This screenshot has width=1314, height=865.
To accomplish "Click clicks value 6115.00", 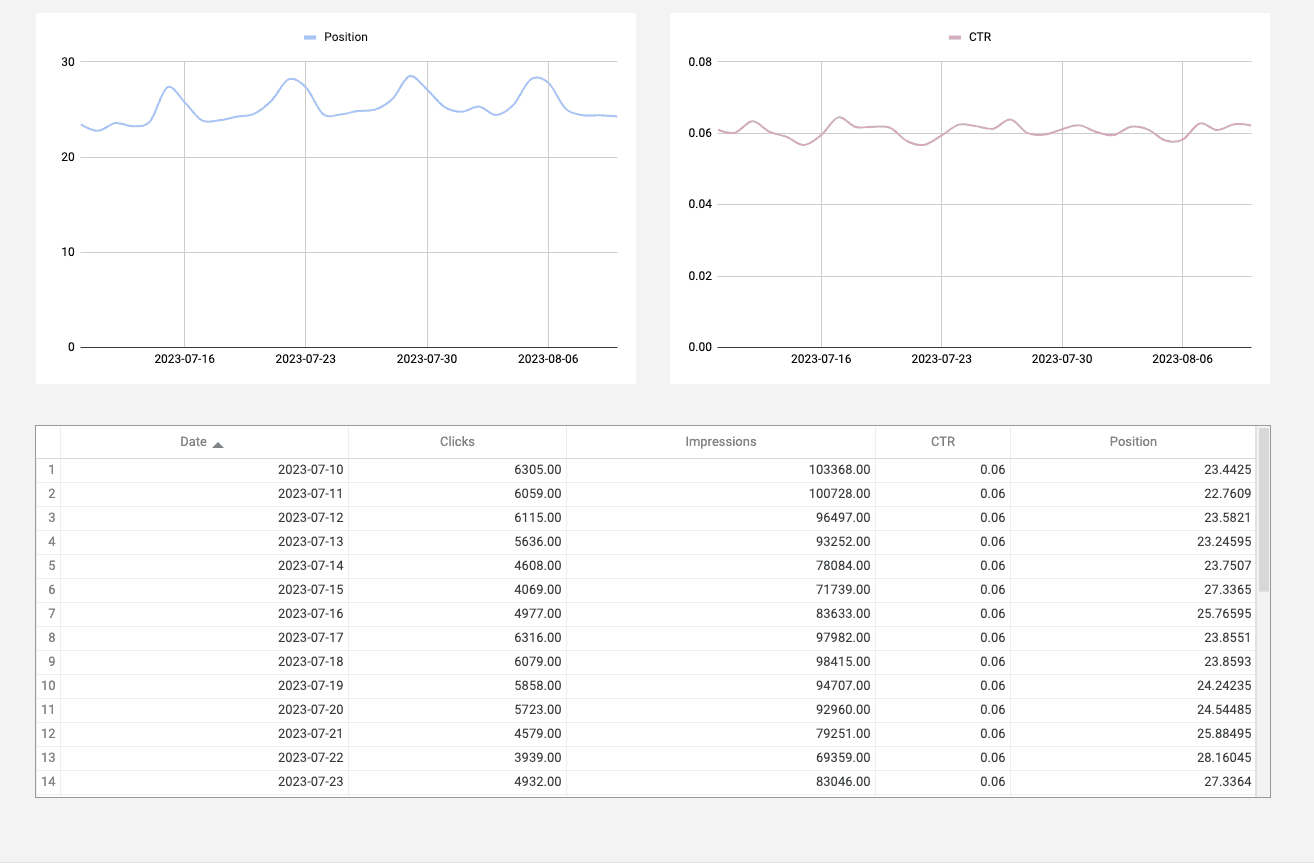I will tap(539, 517).
